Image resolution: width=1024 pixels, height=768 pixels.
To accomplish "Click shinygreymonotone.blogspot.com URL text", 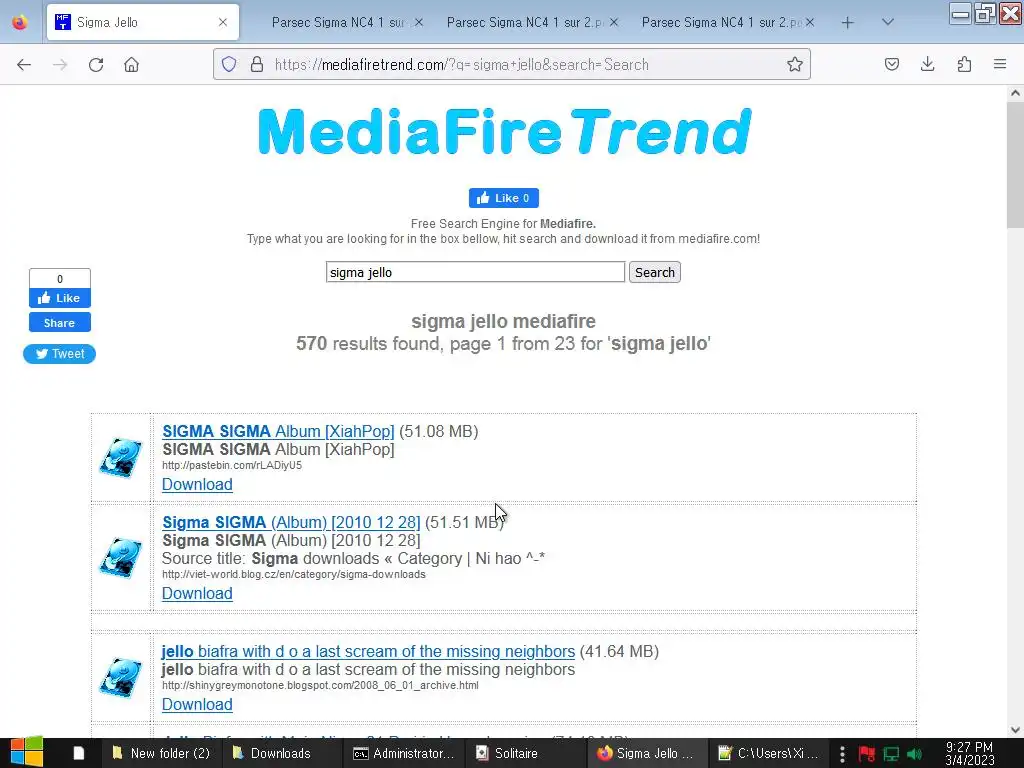I will tap(320, 686).
